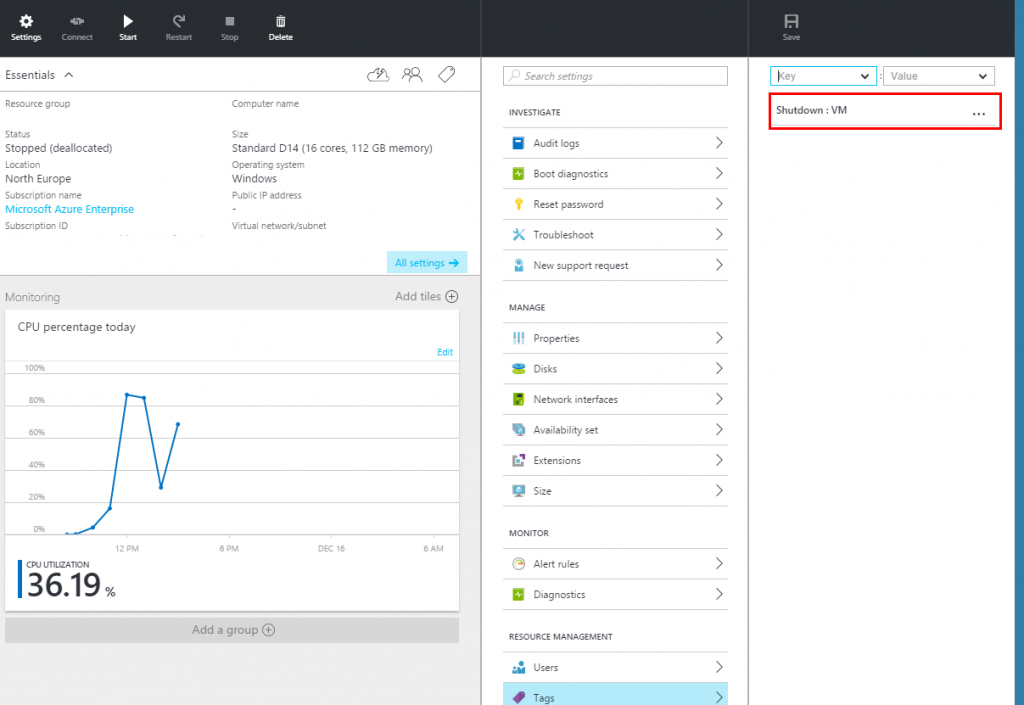Expand the Extensions row chevron
The height and width of the screenshot is (705, 1024).
[719, 460]
